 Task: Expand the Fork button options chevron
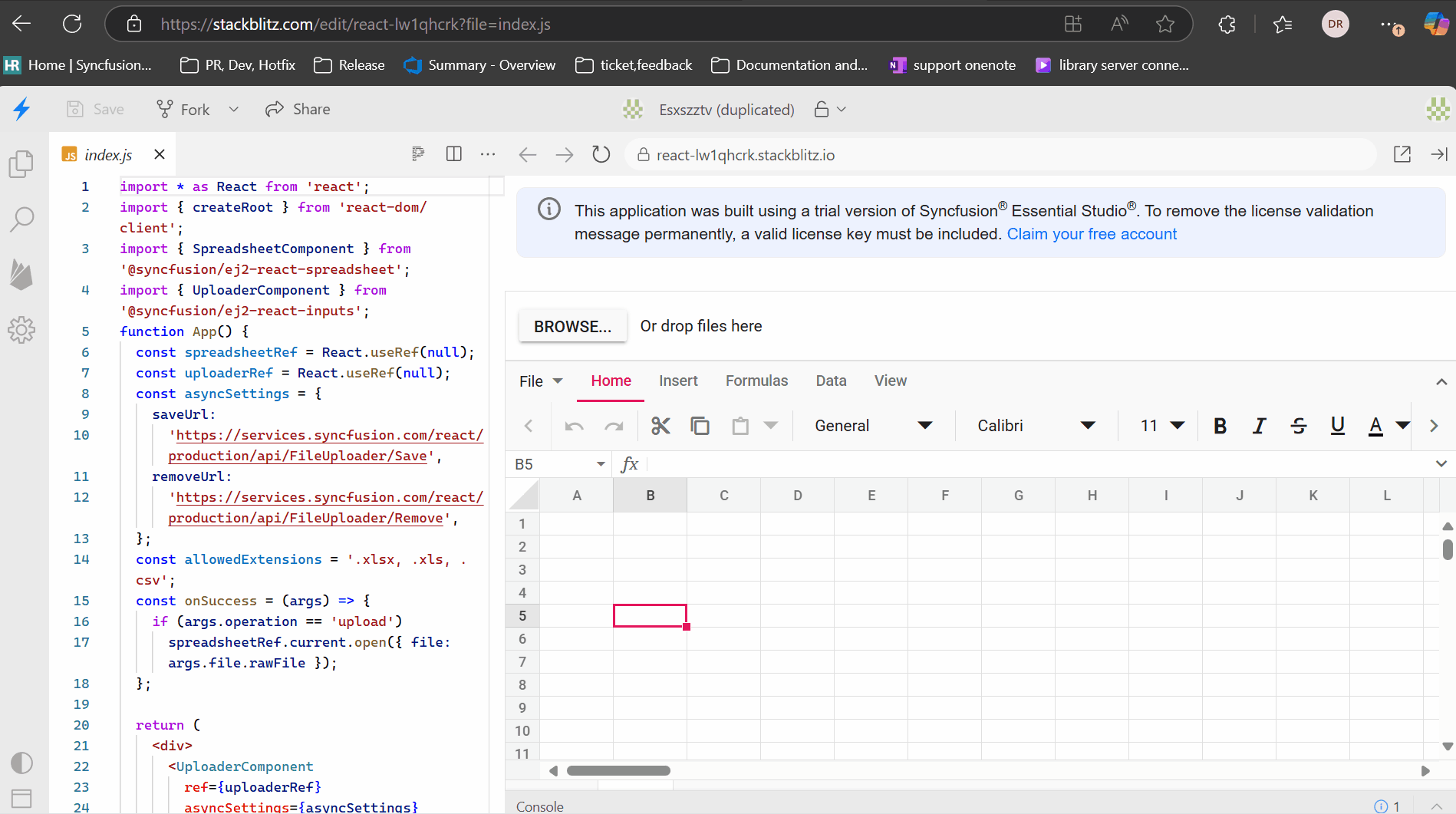coord(234,109)
